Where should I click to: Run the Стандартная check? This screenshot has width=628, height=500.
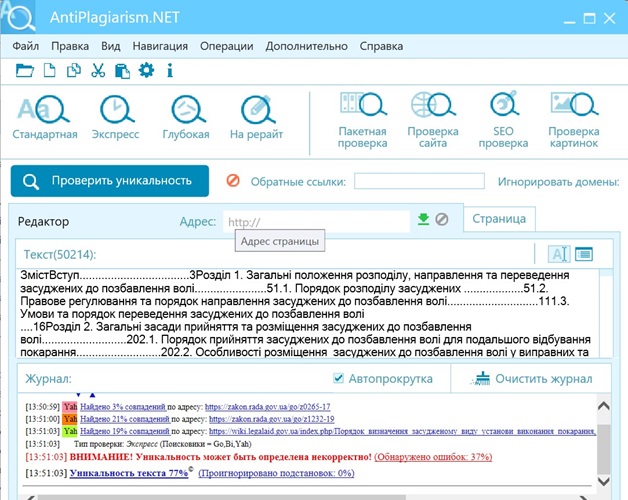44,117
